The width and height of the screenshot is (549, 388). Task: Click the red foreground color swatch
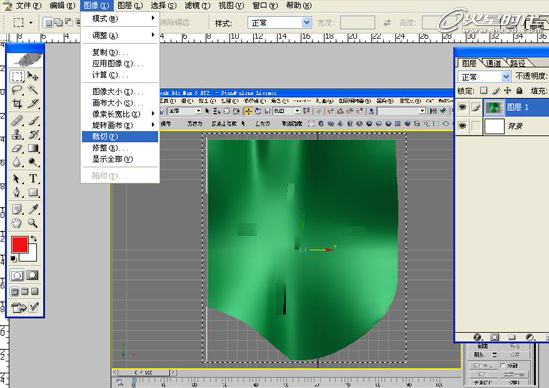pos(20,244)
